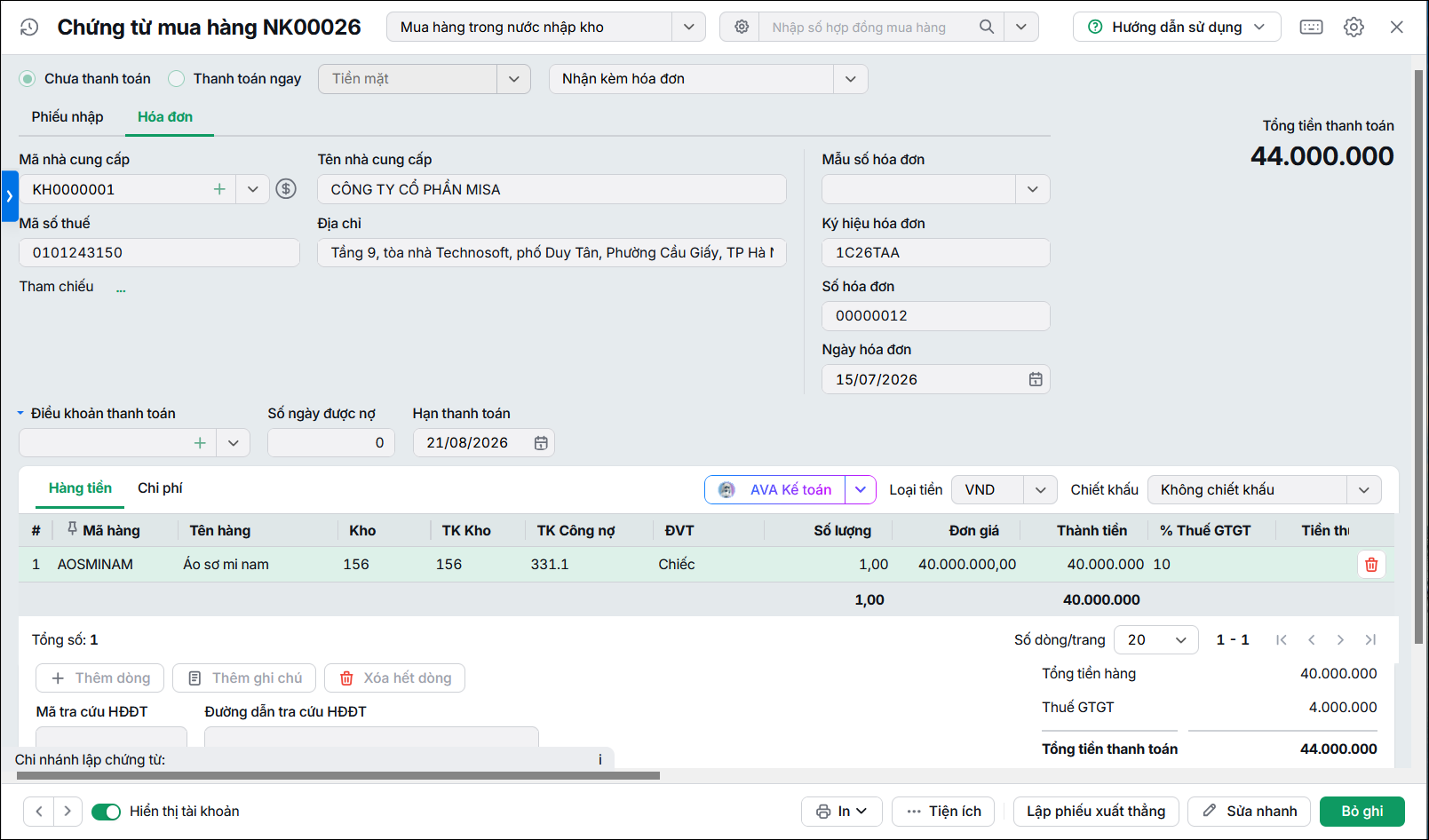Viewport: 1429px width, 840px height.
Task: Select the Chi phí tab
Action: point(160,488)
